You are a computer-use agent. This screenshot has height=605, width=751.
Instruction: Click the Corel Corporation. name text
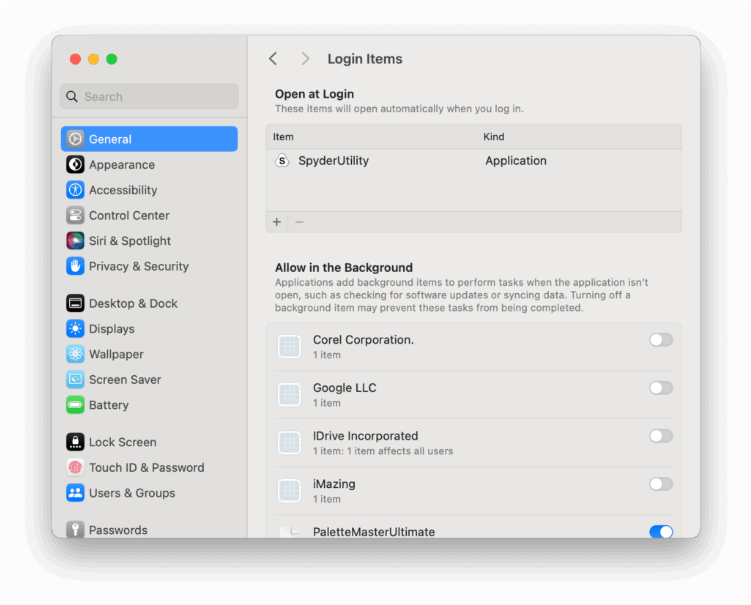pos(363,340)
